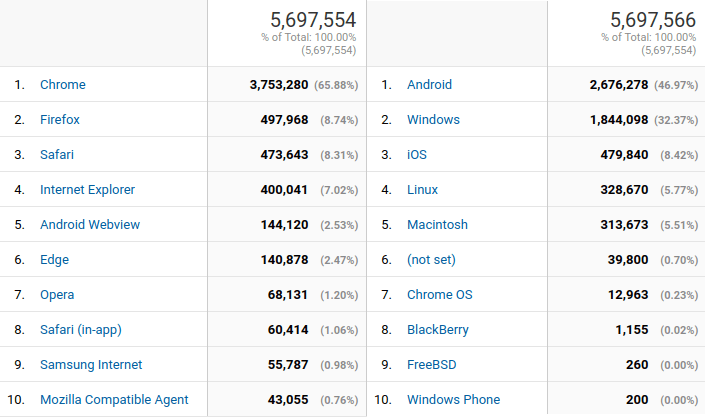Open the Mozilla Compatible Agent link
This screenshot has width=705, height=417.
point(114,399)
